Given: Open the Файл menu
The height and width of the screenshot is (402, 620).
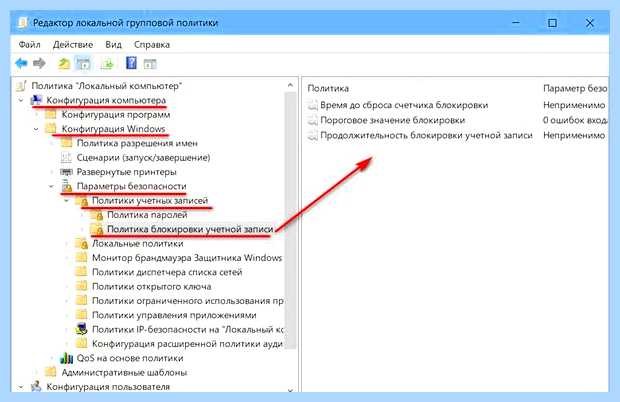Looking at the screenshot, I should point(30,44).
